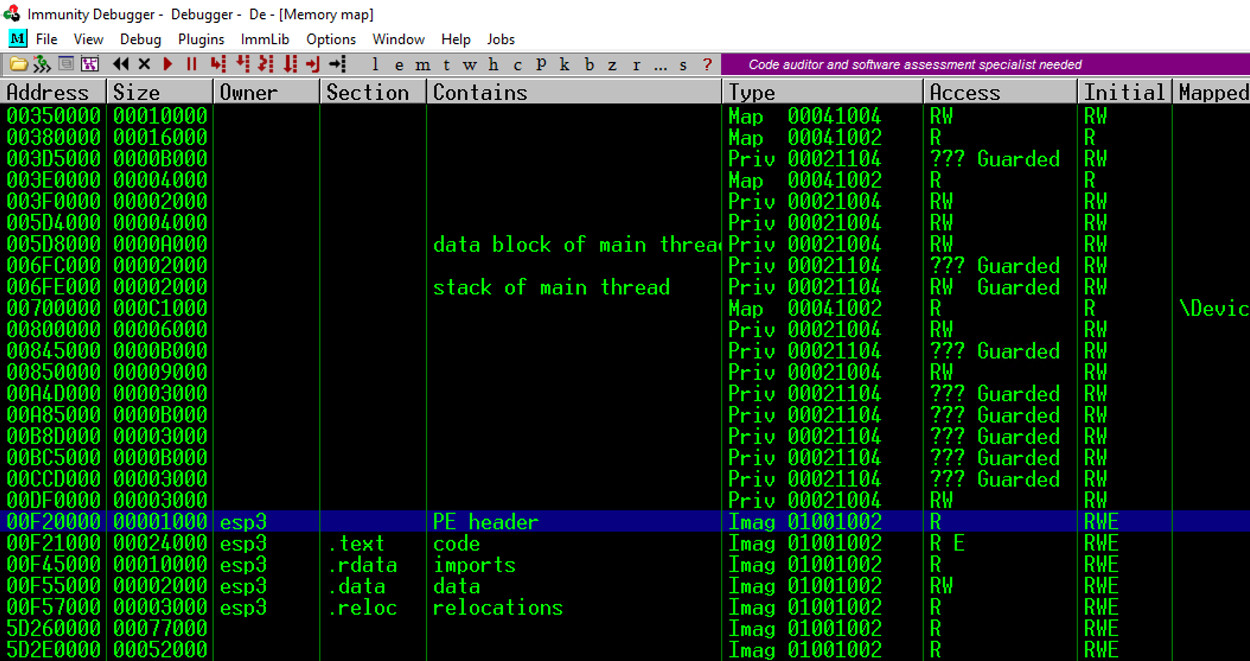This screenshot has width=1250, height=661.
Task: Pause execution with the red pause icon
Action: pyautogui.click(x=191, y=64)
